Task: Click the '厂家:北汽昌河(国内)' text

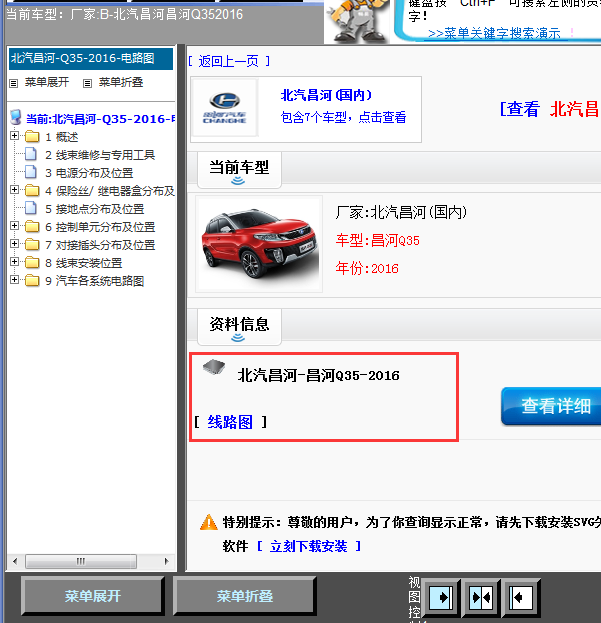Action: 401,213
